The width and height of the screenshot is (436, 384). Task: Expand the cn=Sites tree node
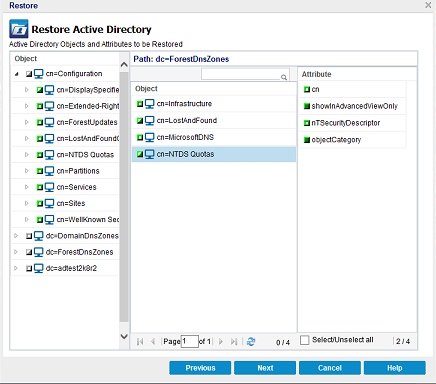(x=27, y=203)
